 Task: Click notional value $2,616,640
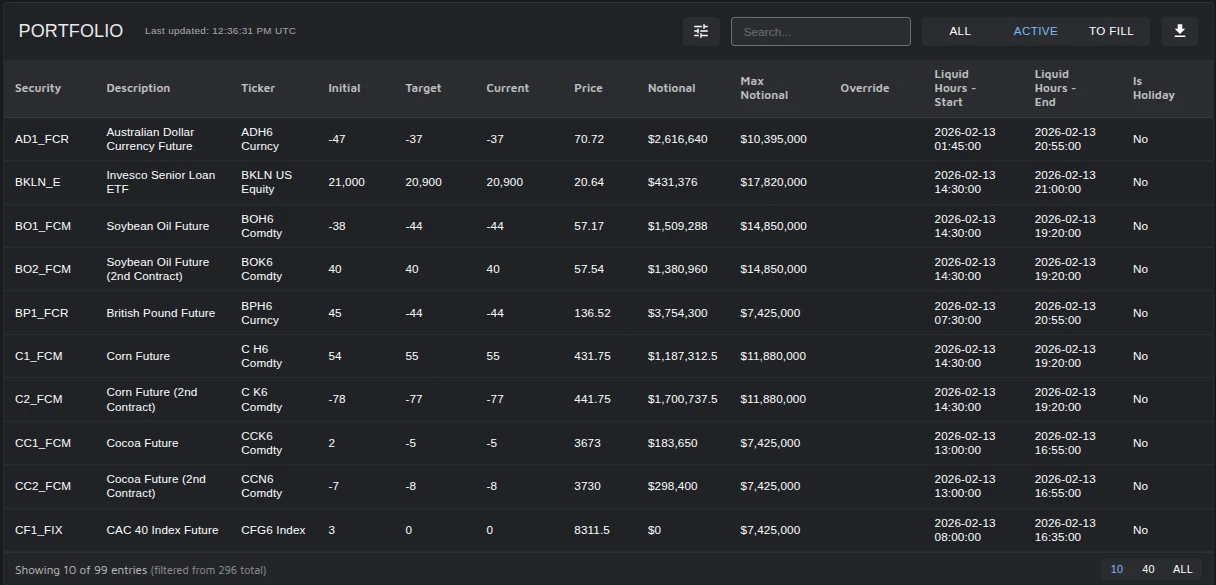(x=677, y=139)
